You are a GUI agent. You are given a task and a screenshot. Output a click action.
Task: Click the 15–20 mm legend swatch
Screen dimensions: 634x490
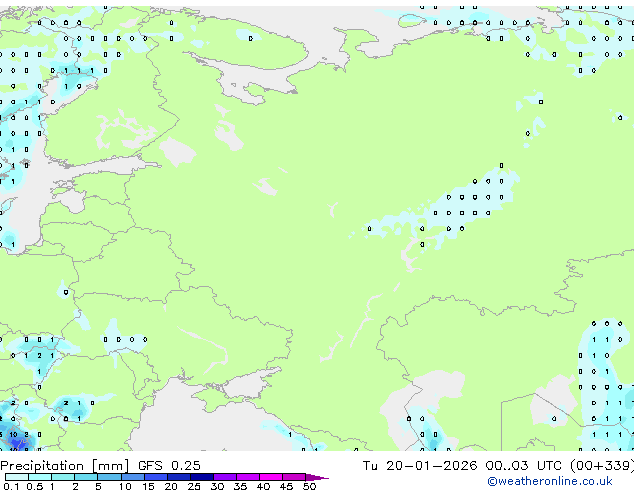(x=156, y=477)
